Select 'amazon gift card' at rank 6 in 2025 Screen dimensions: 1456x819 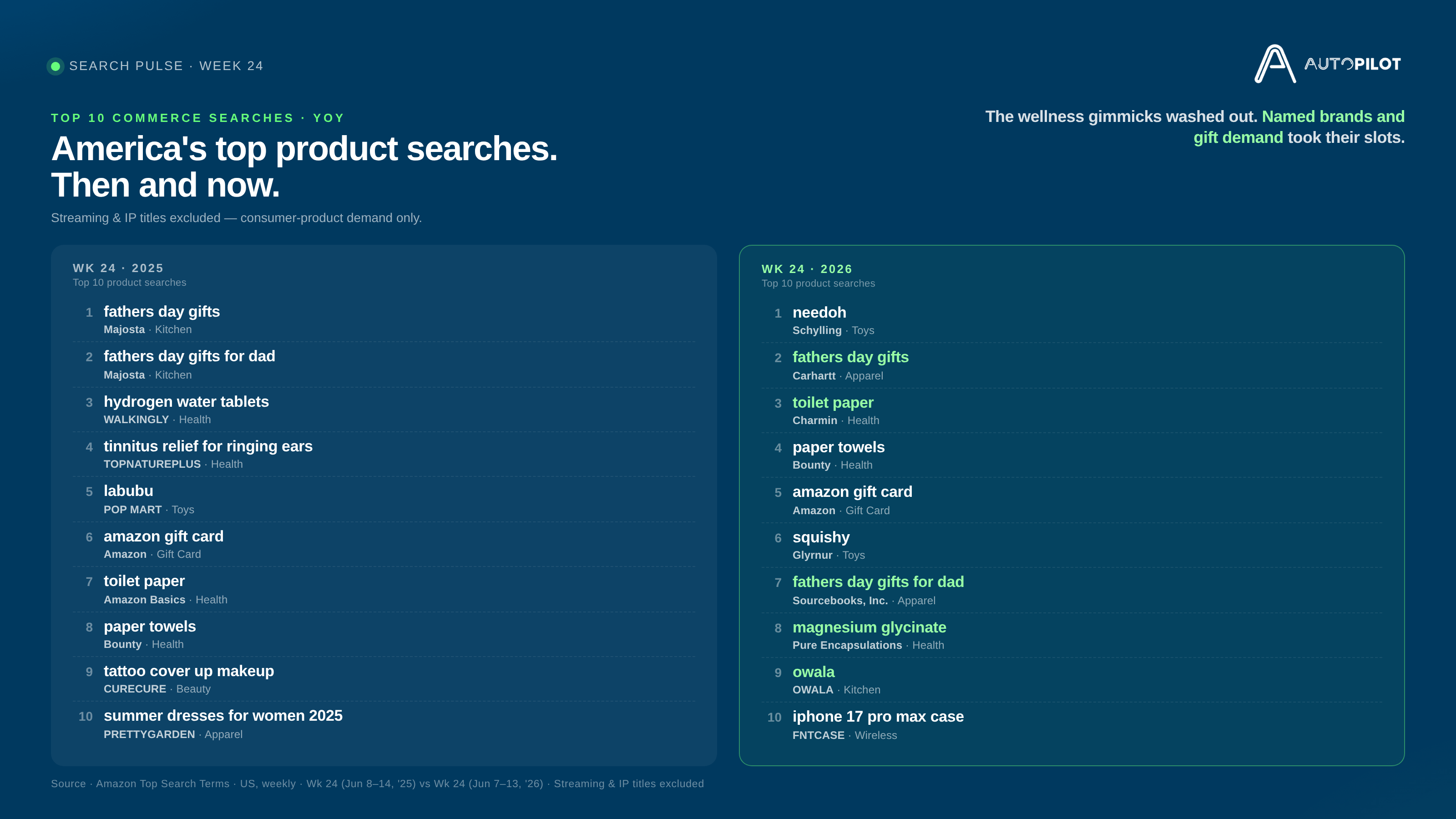coord(164,536)
